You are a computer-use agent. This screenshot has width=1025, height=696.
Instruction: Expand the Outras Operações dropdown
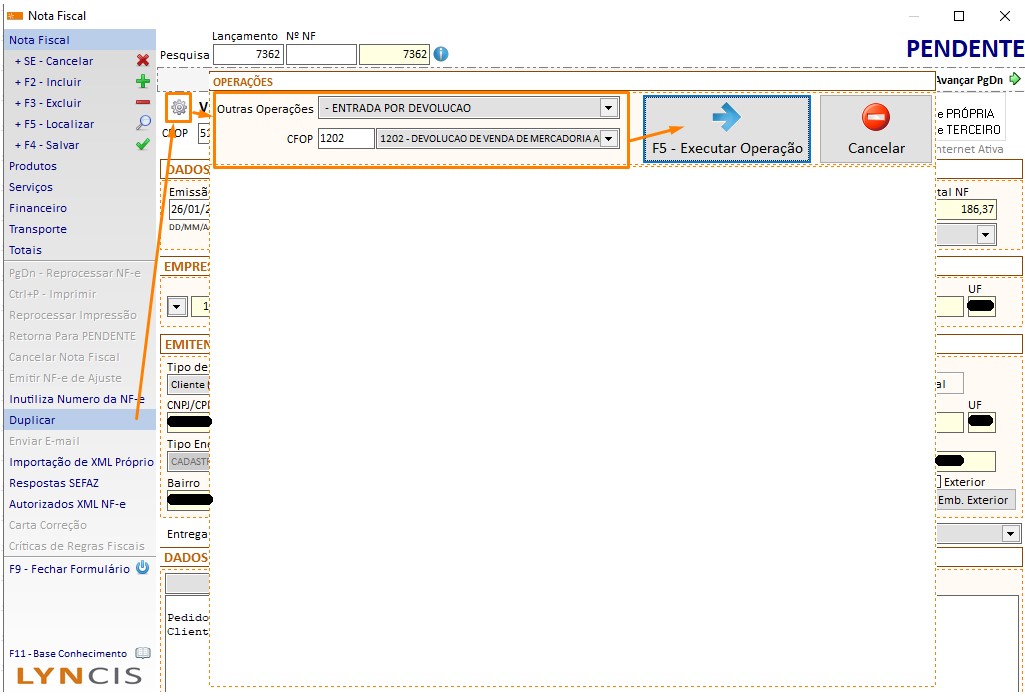[x=608, y=108]
